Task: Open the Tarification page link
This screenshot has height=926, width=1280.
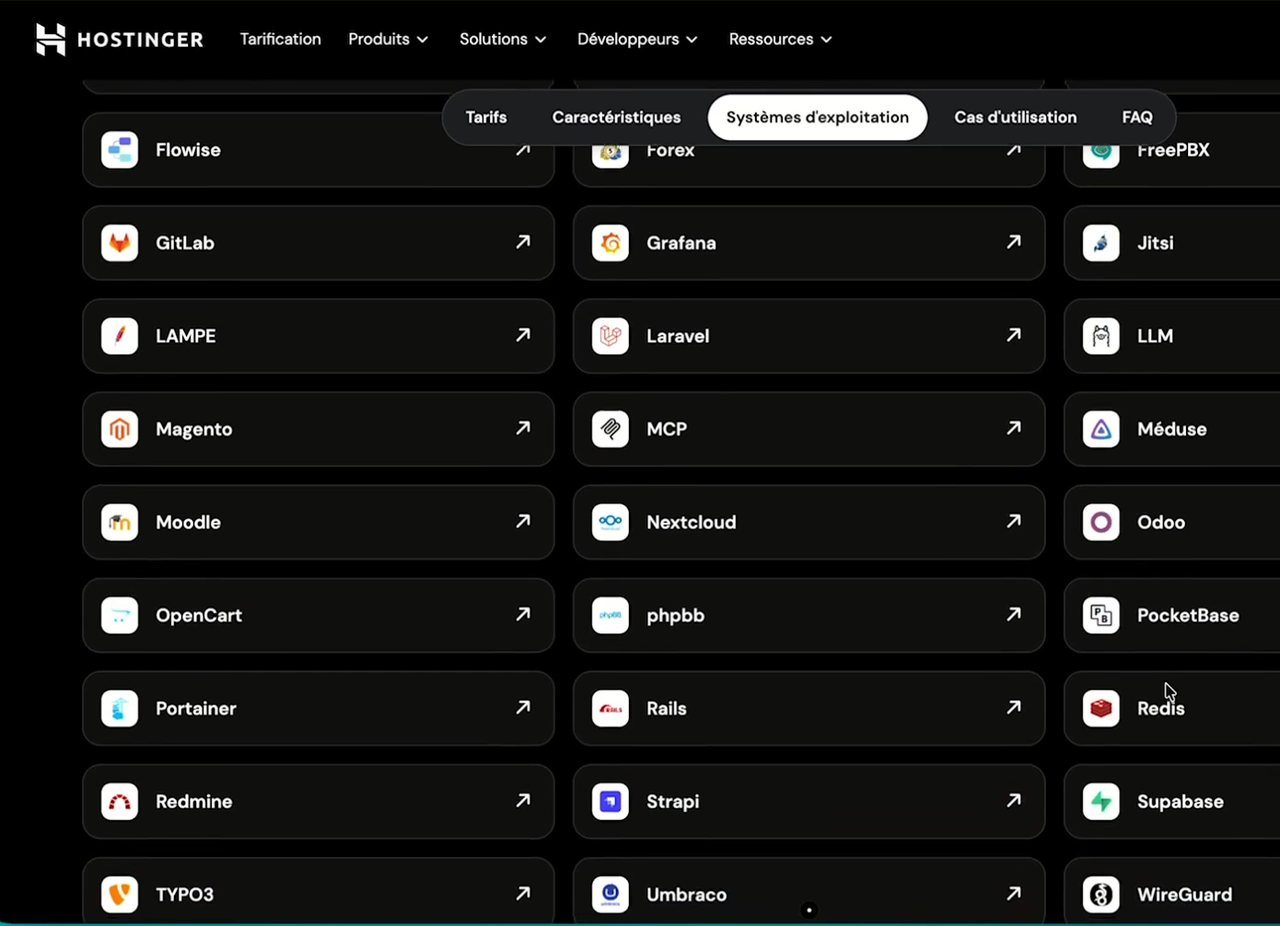Action: click(280, 39)
